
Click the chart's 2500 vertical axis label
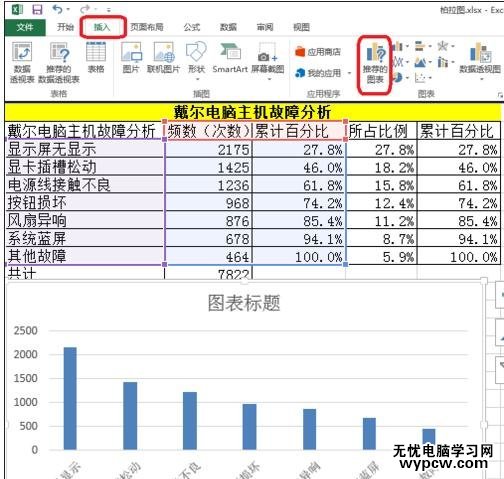[x=26, y=331]
